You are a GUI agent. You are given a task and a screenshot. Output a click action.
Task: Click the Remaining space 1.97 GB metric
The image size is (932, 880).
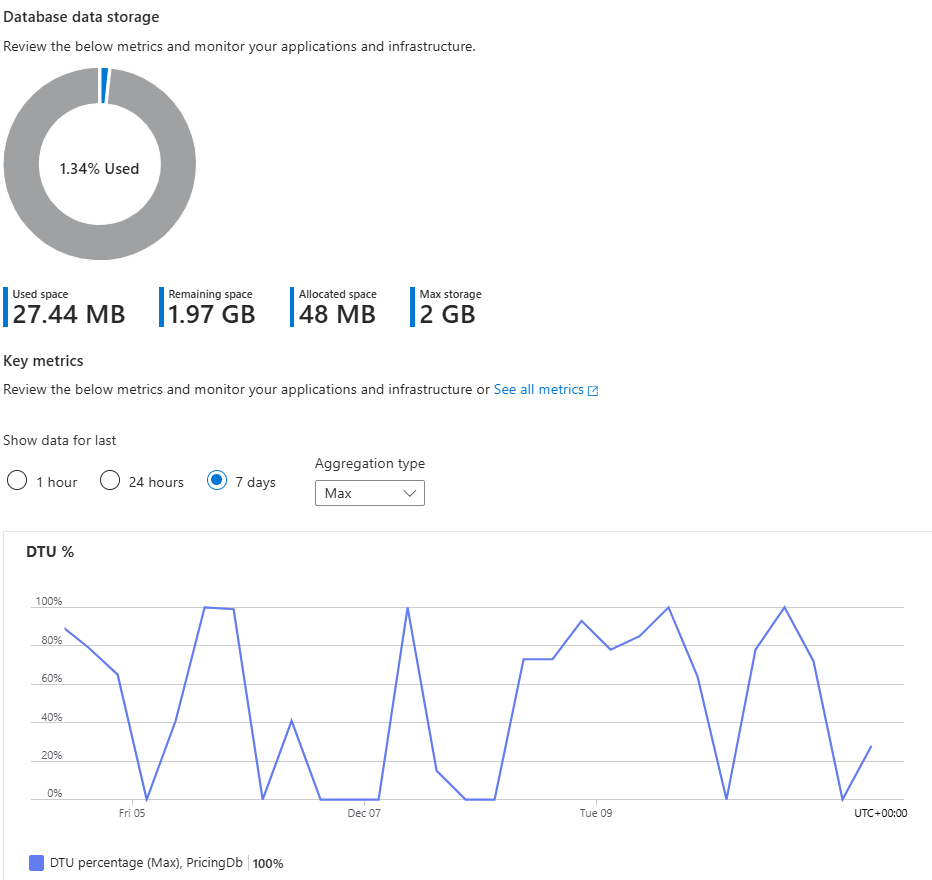click(211, 307)
